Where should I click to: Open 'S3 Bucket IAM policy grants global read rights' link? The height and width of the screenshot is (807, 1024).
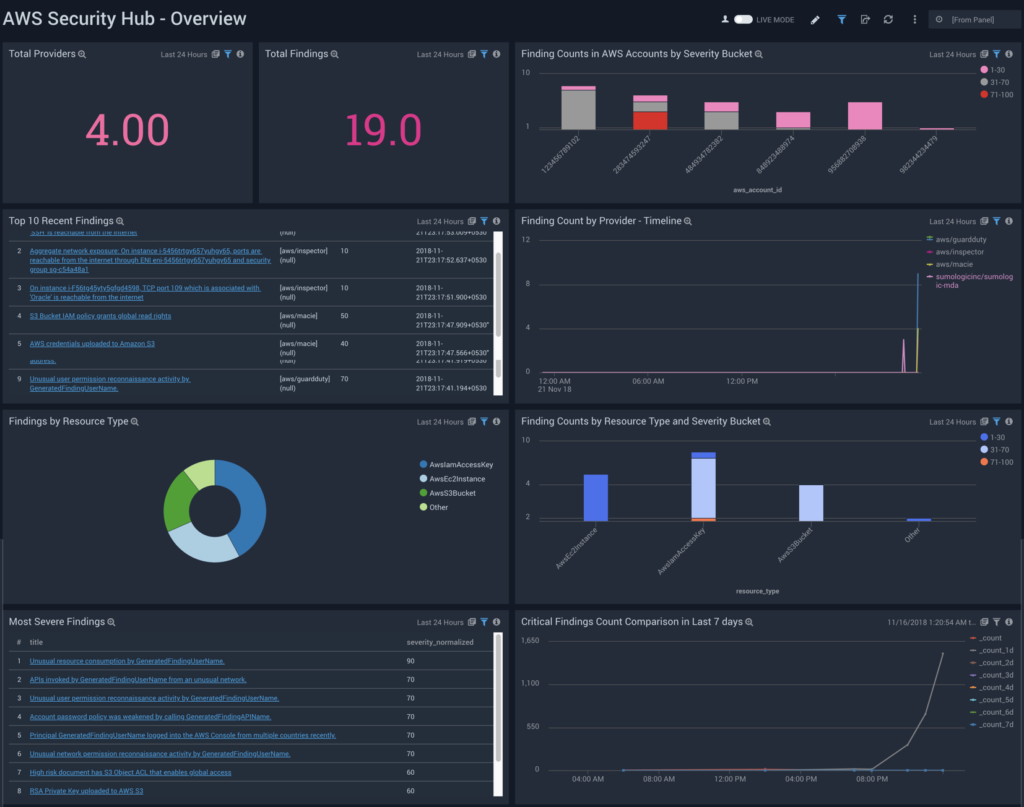click(100, 316)
